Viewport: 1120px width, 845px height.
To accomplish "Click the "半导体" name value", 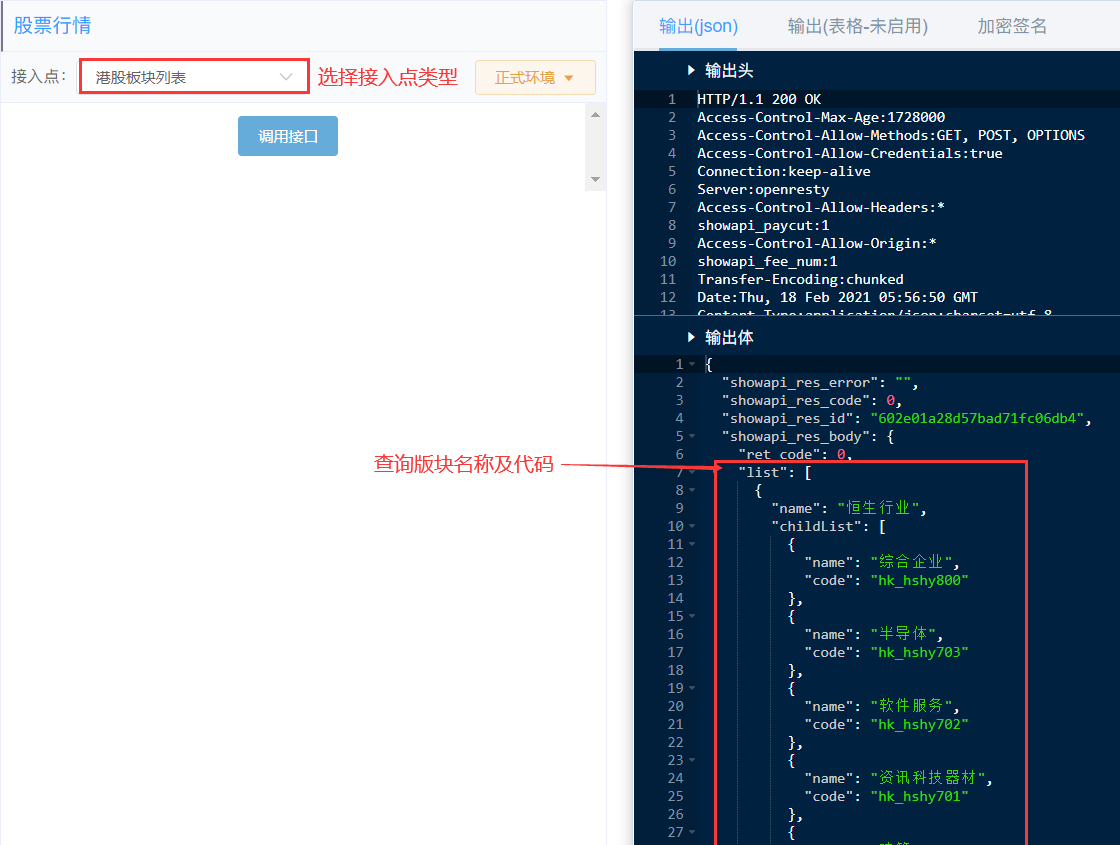I will pos(903,634).
